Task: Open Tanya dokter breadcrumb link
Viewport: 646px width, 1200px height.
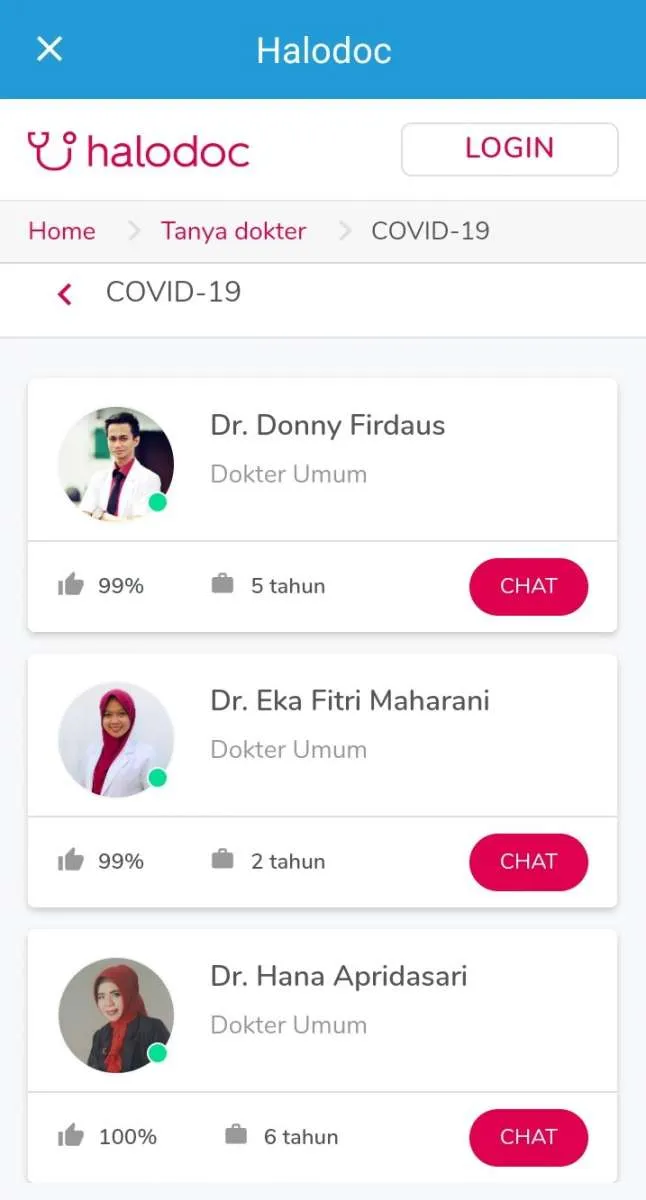Action: click(233, 231)
